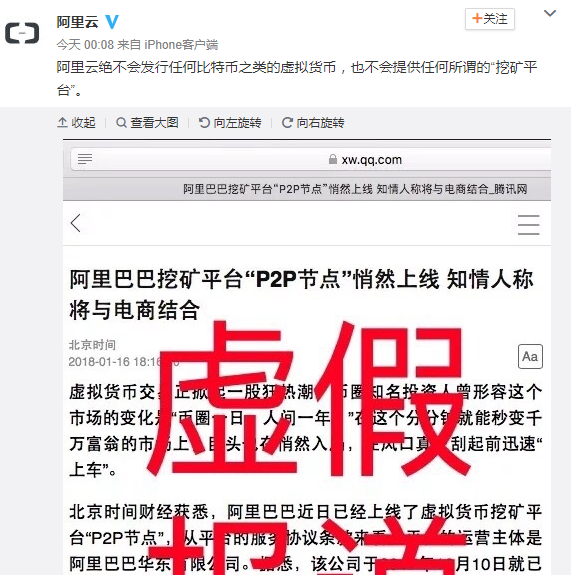The width and height of the screenshot is (571, 575).
Task: Click the Aliyun profile avatar logo
Action: [x=22, y=33]
